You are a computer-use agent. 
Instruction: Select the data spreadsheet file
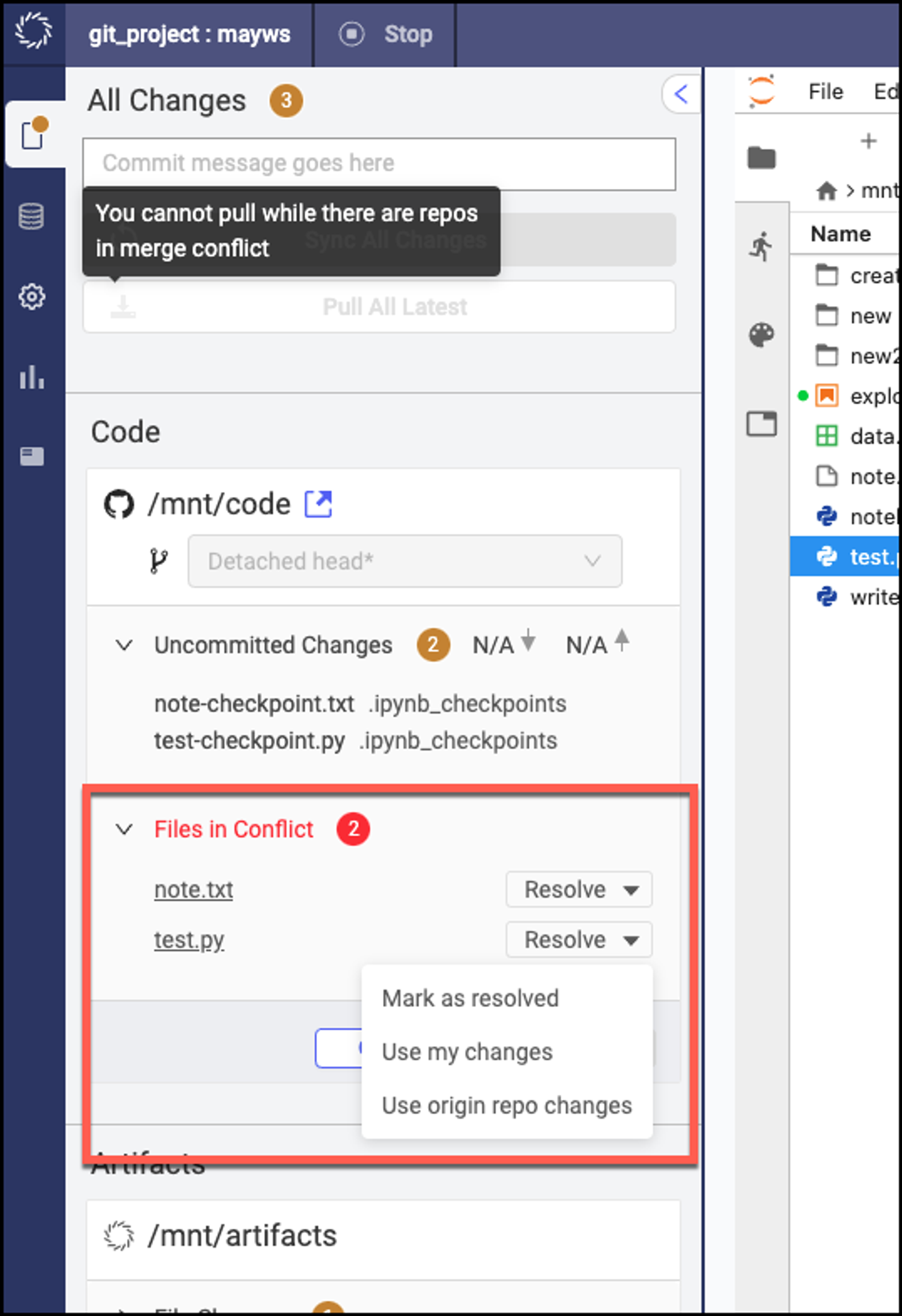pyautogui.click(x=844, y=436)
